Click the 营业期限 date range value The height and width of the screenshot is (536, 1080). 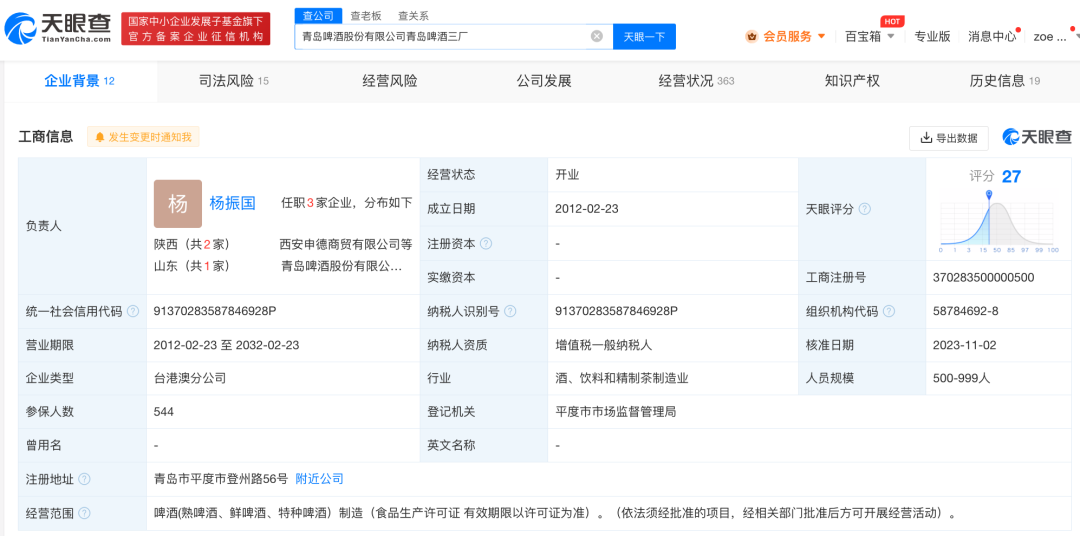click(227, 345)
